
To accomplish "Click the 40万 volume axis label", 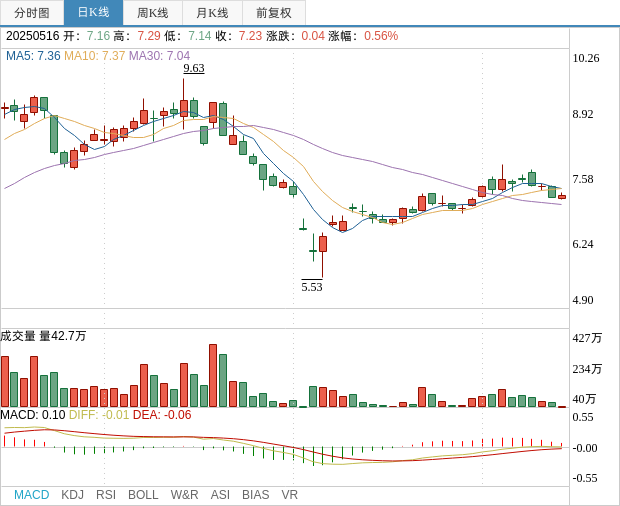I will 584,399.
